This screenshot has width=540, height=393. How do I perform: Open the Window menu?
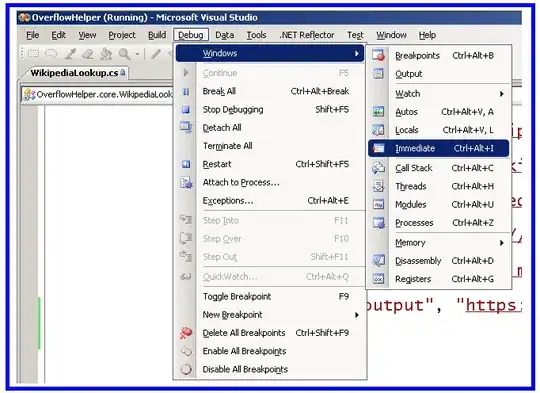391,35
